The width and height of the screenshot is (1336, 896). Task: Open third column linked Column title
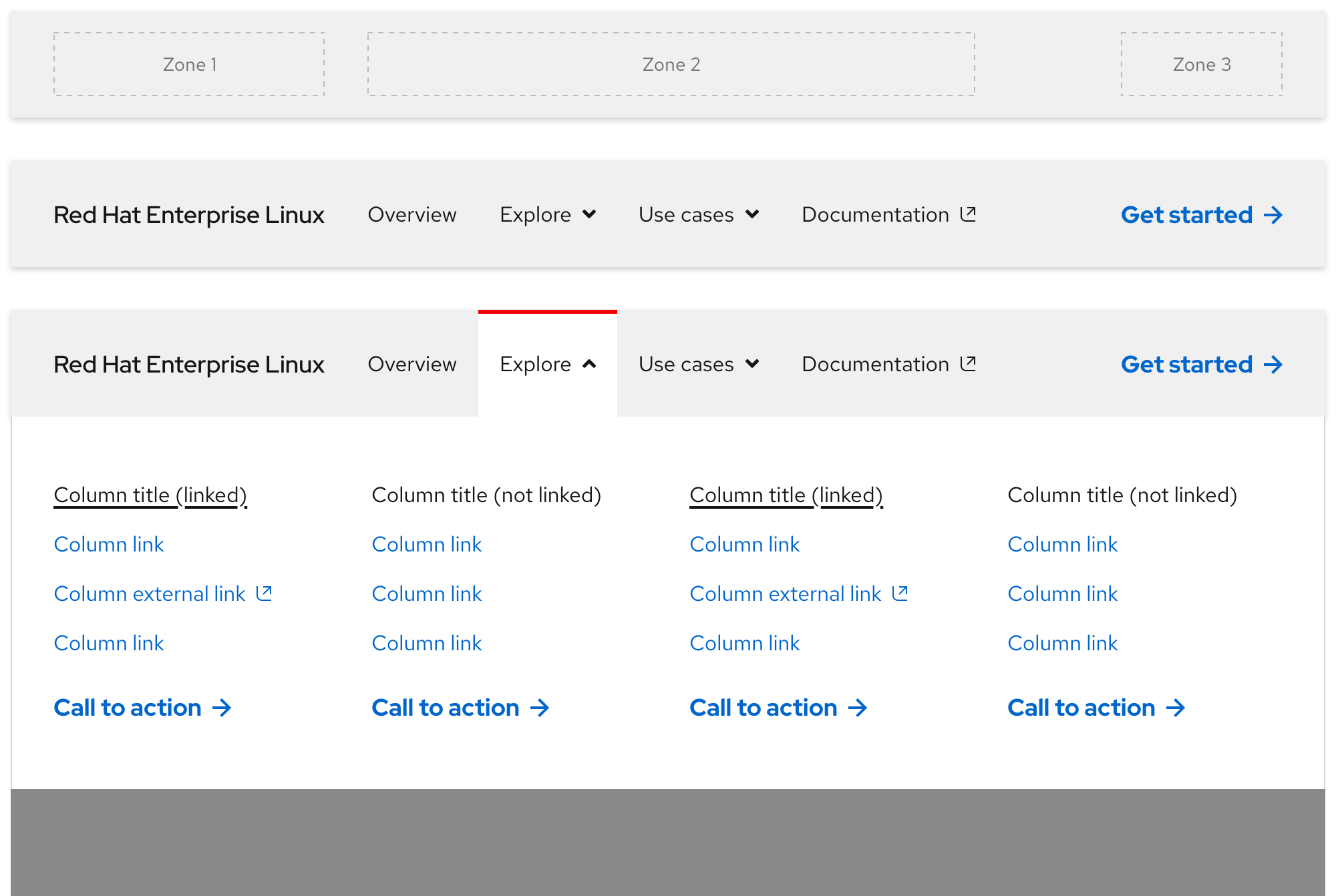click(x=786, y=495)
